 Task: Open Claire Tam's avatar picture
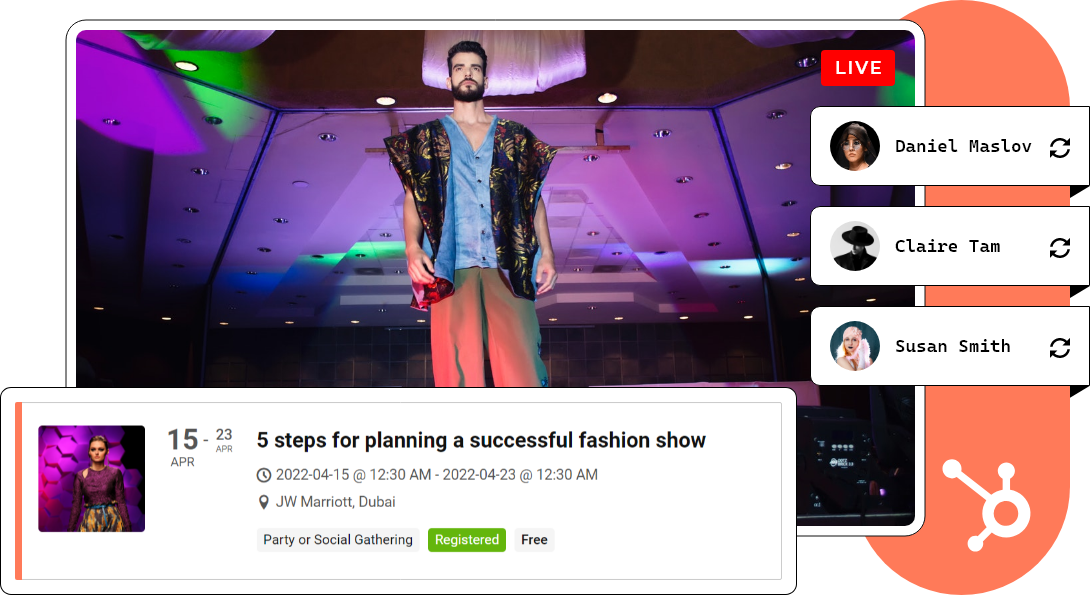pos(855,246)
